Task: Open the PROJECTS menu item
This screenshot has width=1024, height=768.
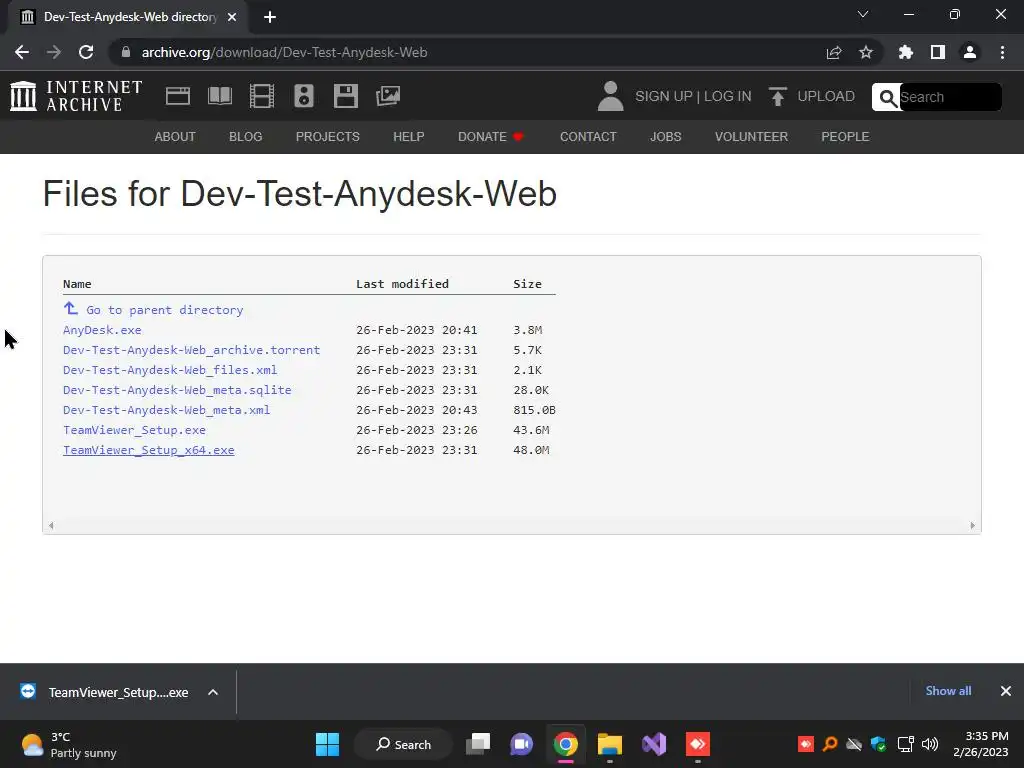Action: (328, 136)
